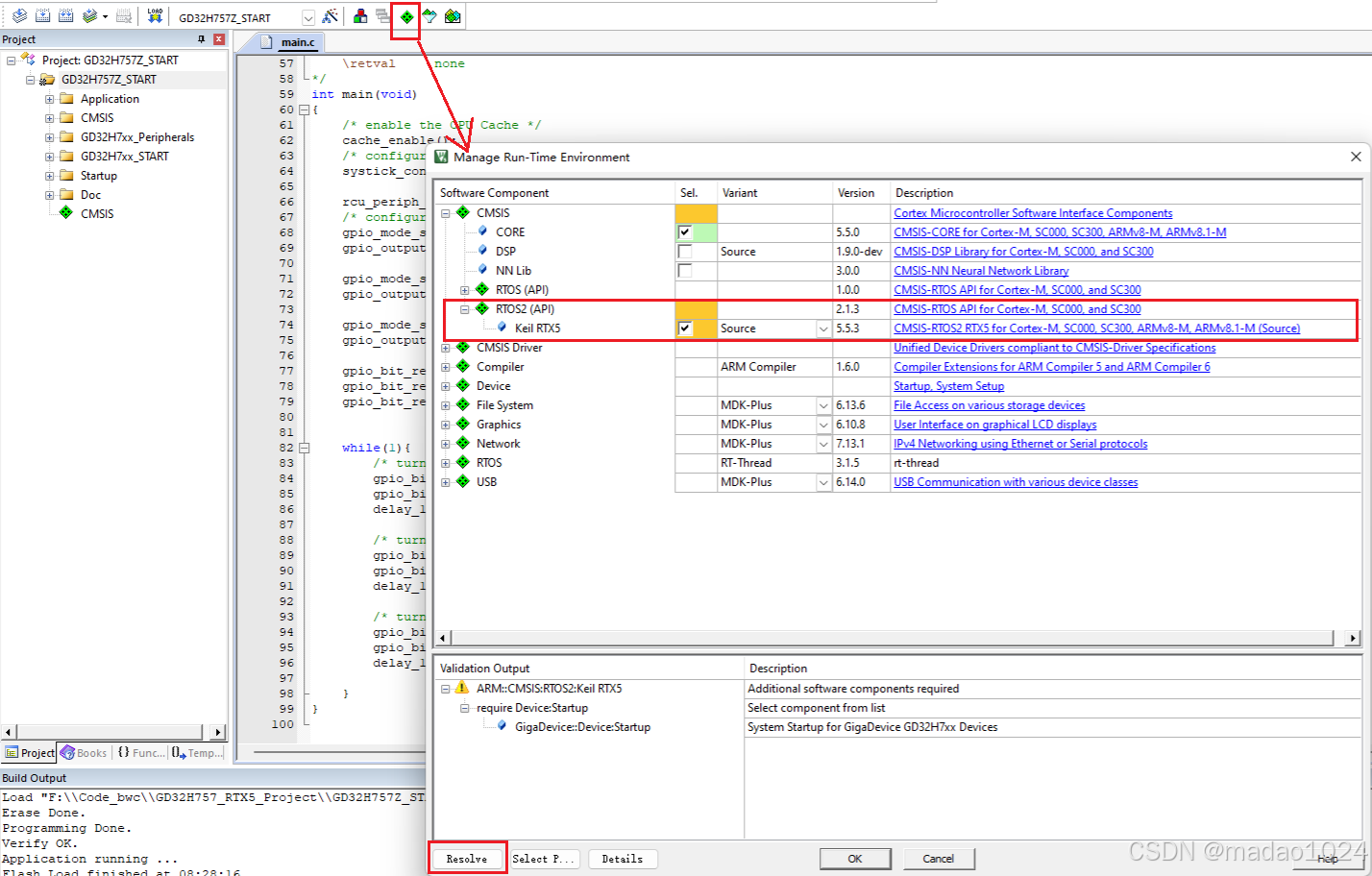Click the Batch Build toolbar icon
Image resolution: width=1372 pixels, height=876 pixels.
point(89,16)
